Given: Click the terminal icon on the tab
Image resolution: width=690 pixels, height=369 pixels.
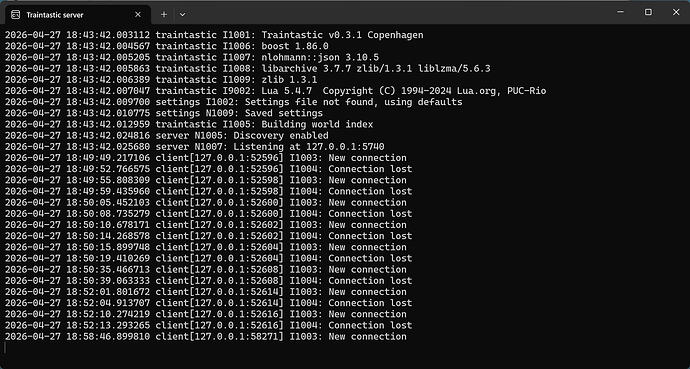Looking at the screenshot, I should (15, 15).
